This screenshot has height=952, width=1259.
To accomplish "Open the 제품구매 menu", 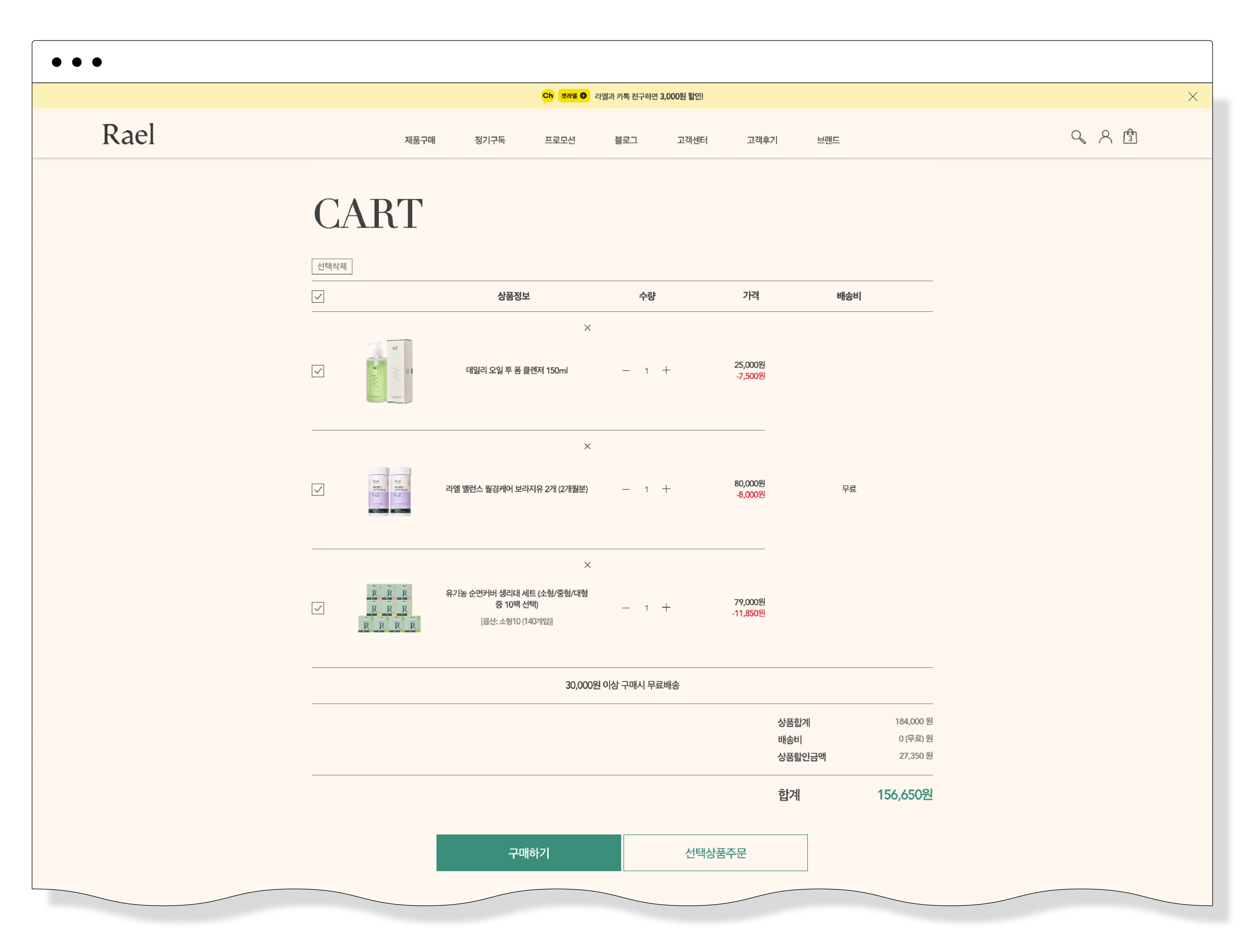I will 420,140.
